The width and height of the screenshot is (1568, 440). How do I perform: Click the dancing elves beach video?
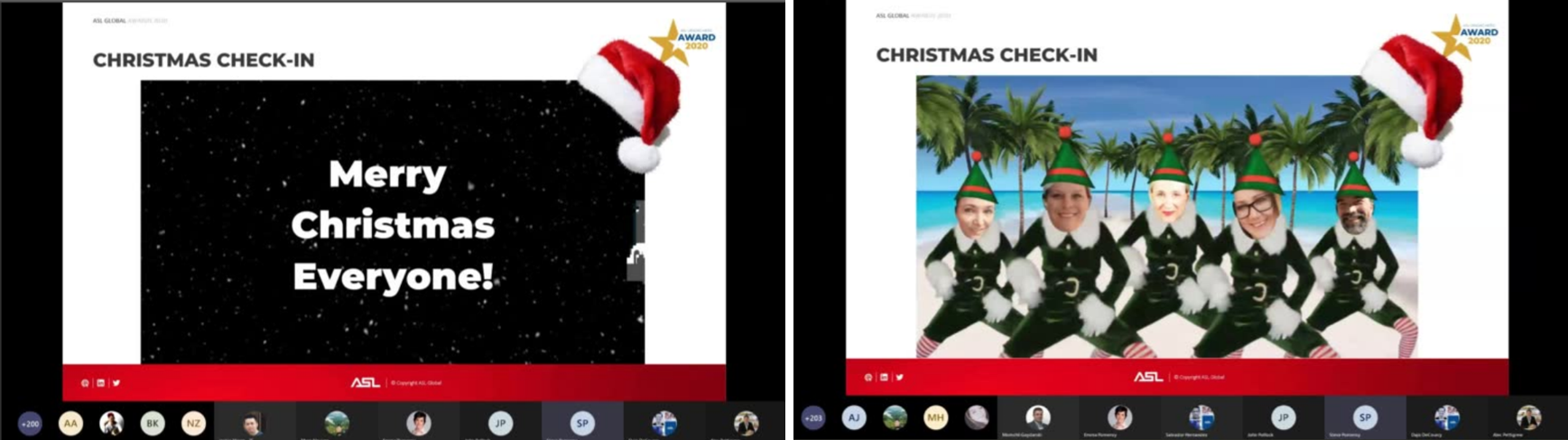click(1166, 217)
